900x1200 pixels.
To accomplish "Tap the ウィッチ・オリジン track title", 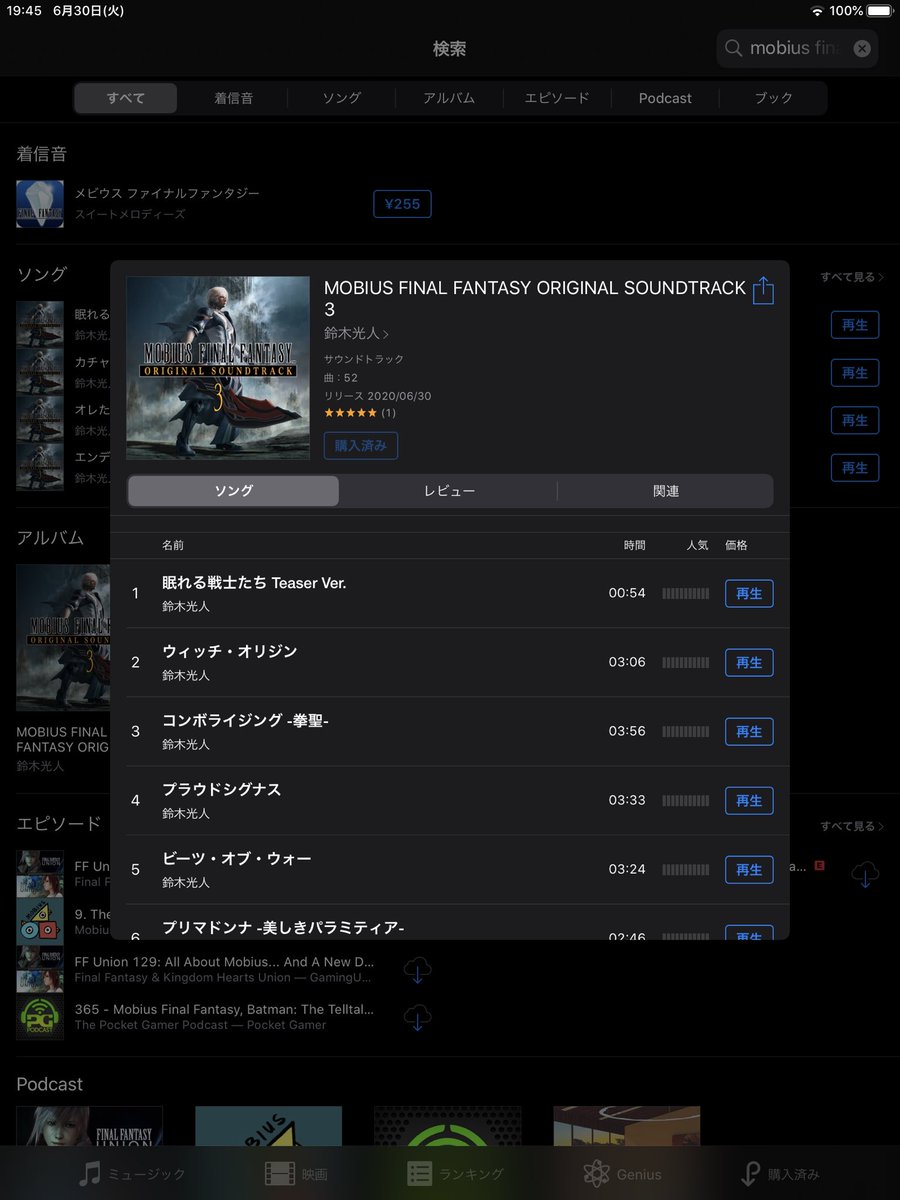I will coord(230,652).
